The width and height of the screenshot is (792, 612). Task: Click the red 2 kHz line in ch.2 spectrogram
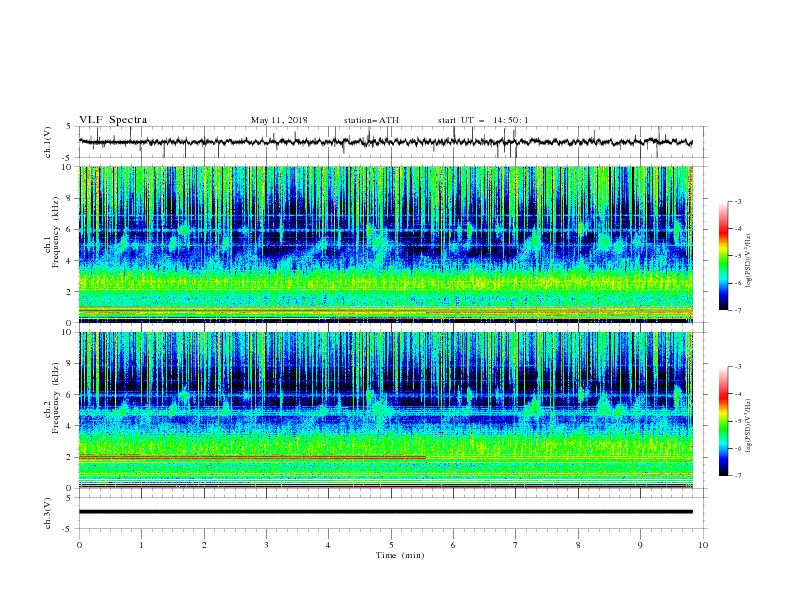[x=252, y=457]
